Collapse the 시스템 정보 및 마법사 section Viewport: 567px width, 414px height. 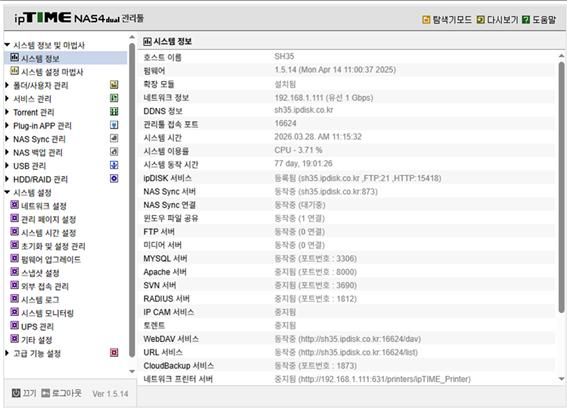point(7,45)
